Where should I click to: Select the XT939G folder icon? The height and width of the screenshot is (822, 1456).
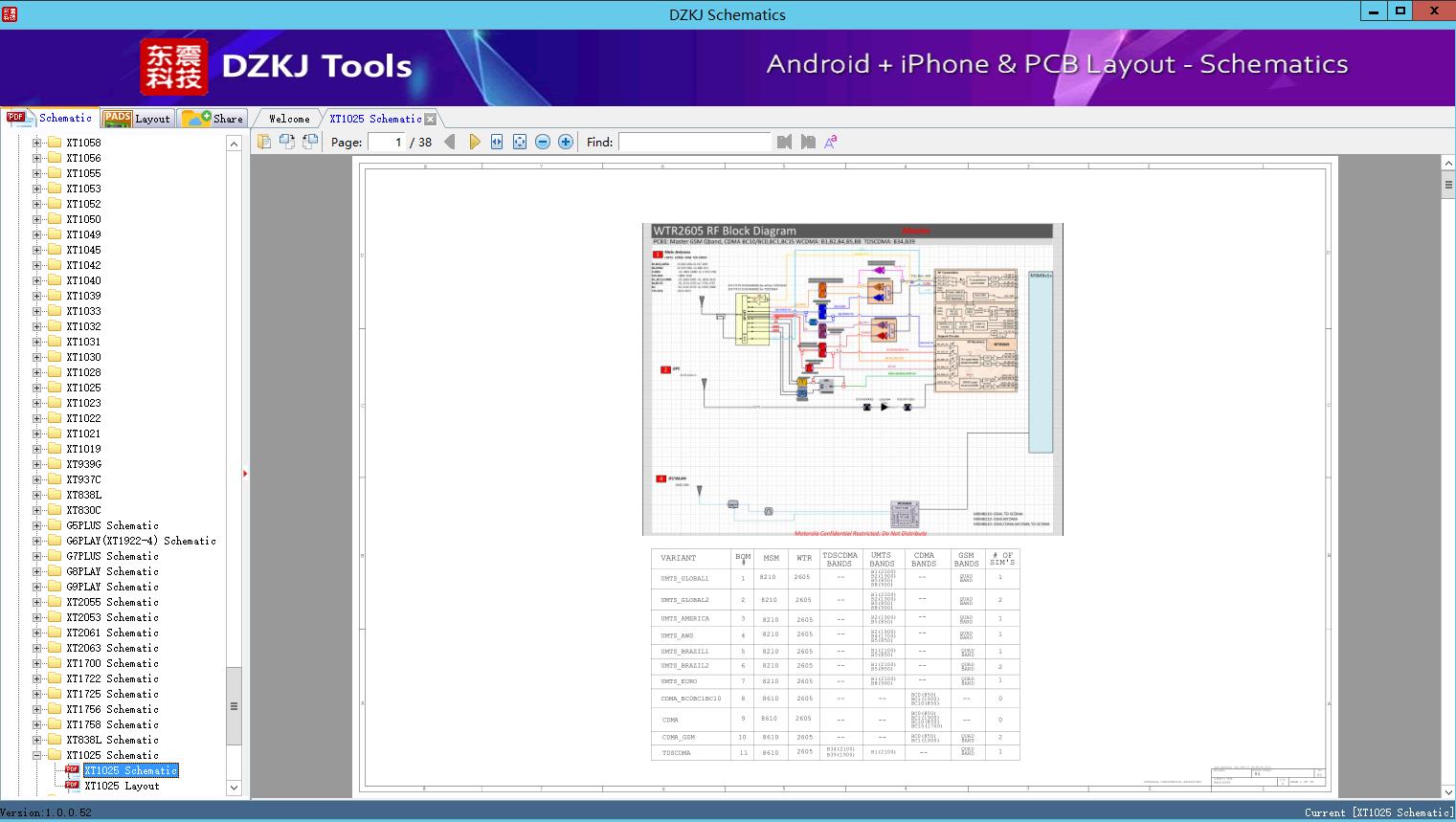pos(55,464)
